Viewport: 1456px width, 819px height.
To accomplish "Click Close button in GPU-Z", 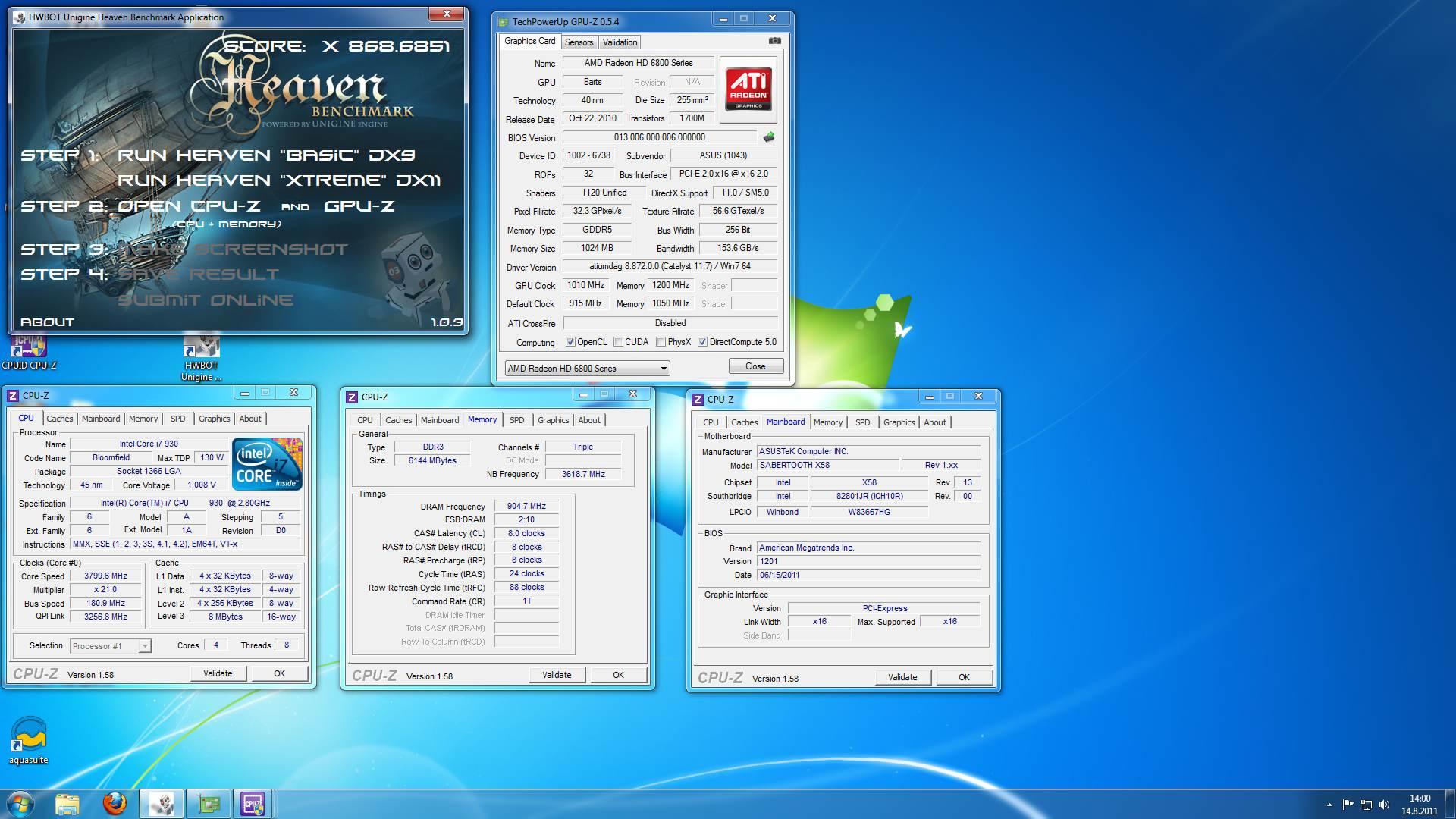I will [x=755, y=366].
